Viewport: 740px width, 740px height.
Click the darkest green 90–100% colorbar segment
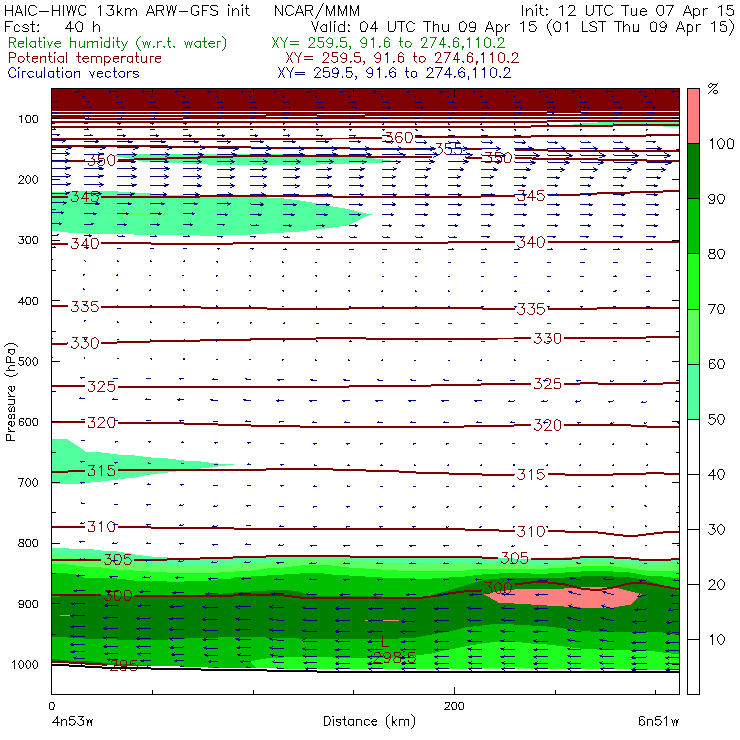pyautogui.click(x=693, y=171)
